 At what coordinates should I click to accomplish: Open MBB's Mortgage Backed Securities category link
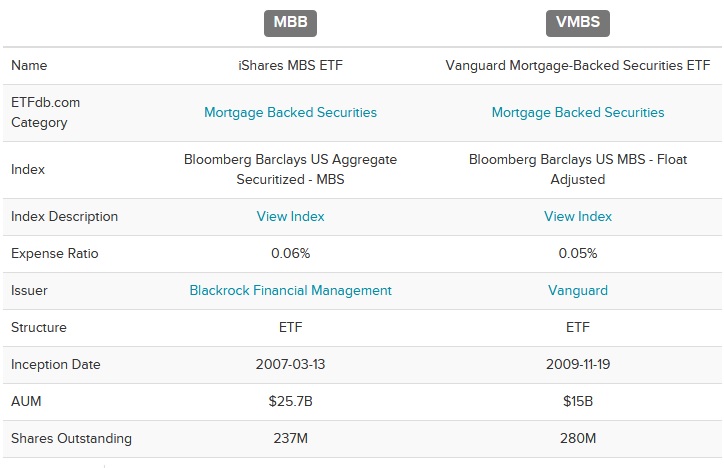290,112
